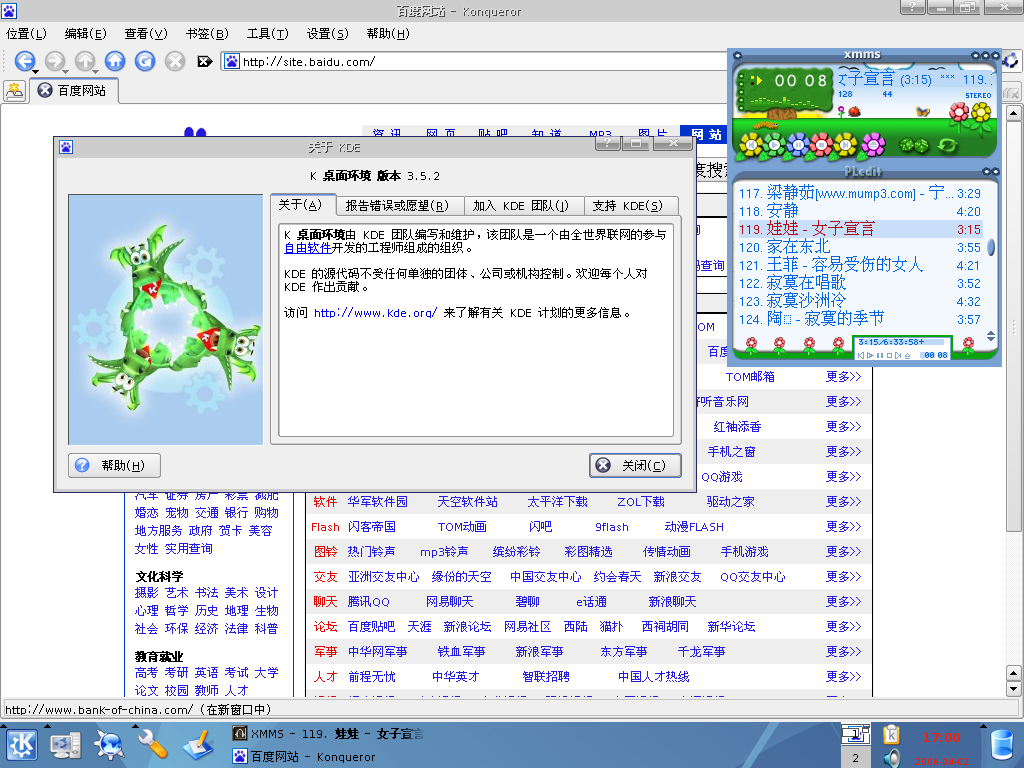Screen dimensions: 1024x768
Task: Open the 帮助(H) menu in the menu bar
Action: point(388,33)
